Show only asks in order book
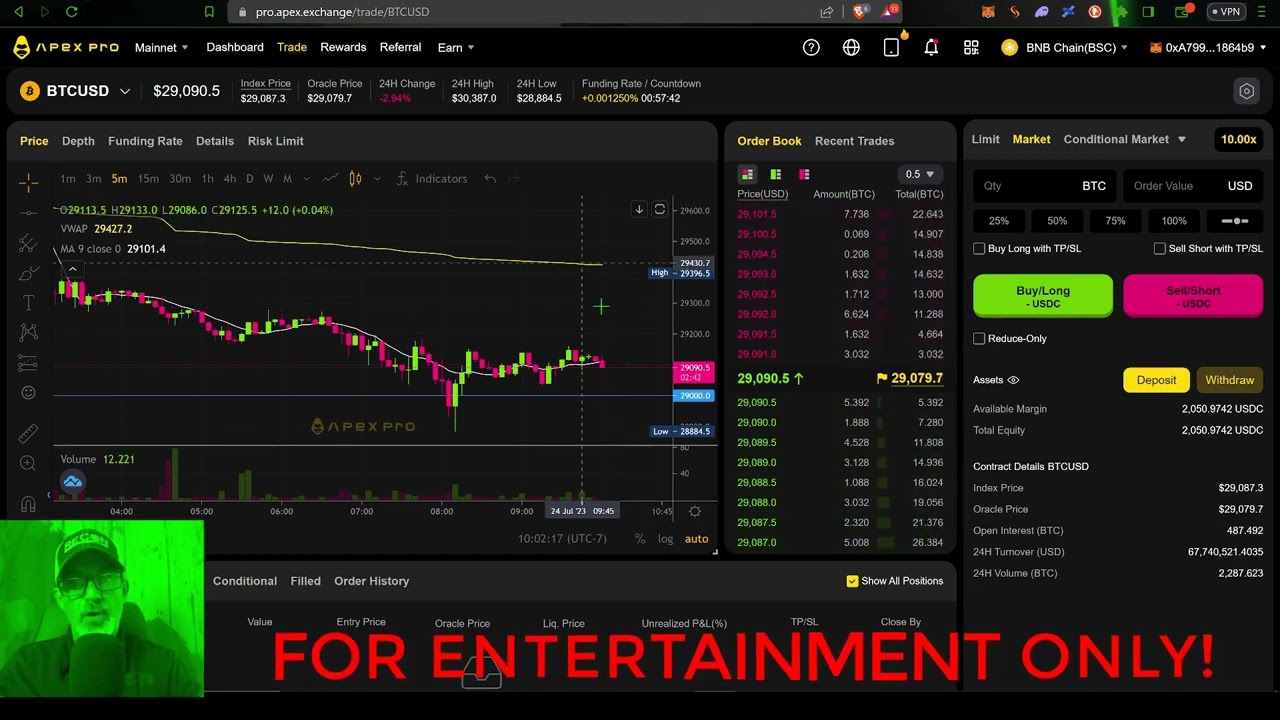Screen dimensions: 1280x720 [x=804, y=174]
